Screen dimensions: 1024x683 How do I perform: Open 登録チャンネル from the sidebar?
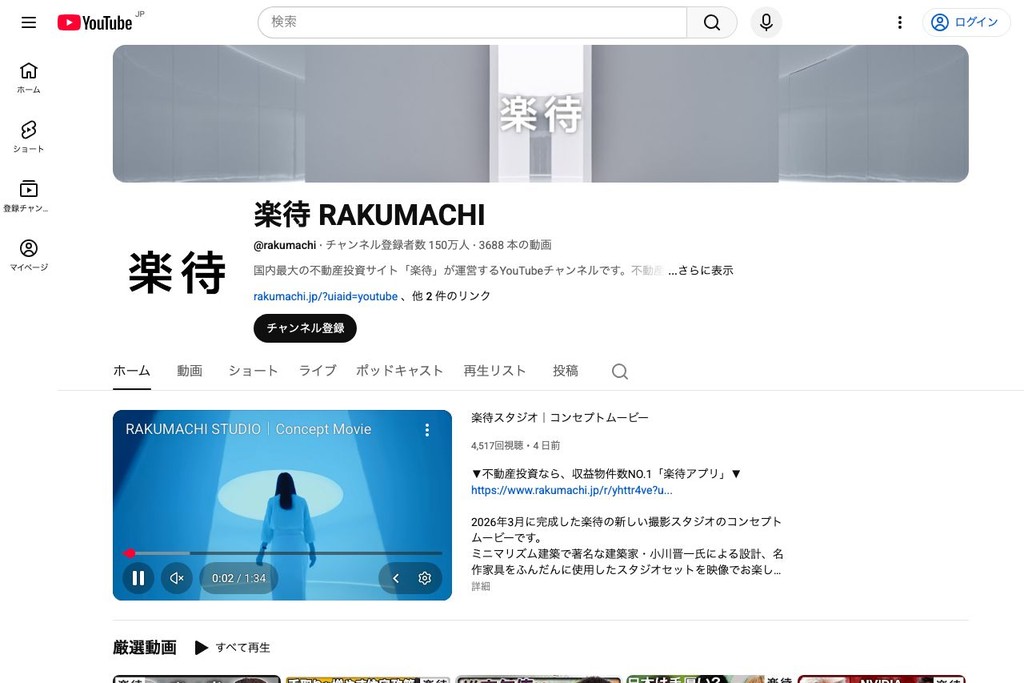coord(28,192)
